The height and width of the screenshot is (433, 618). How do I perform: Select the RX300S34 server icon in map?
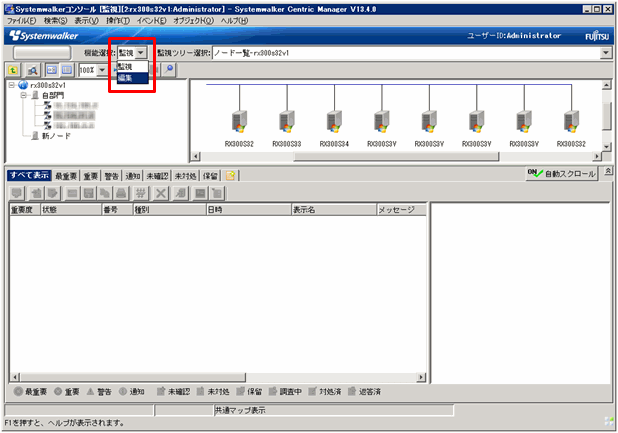(x=334, y=121)
